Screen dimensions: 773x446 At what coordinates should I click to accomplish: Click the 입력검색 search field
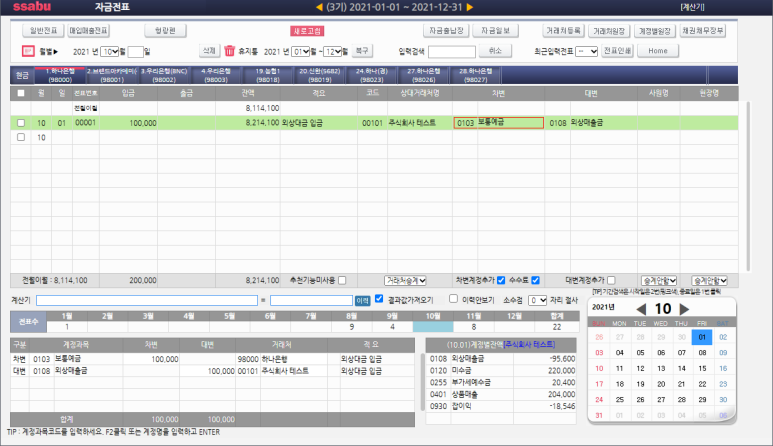(452, 51)
